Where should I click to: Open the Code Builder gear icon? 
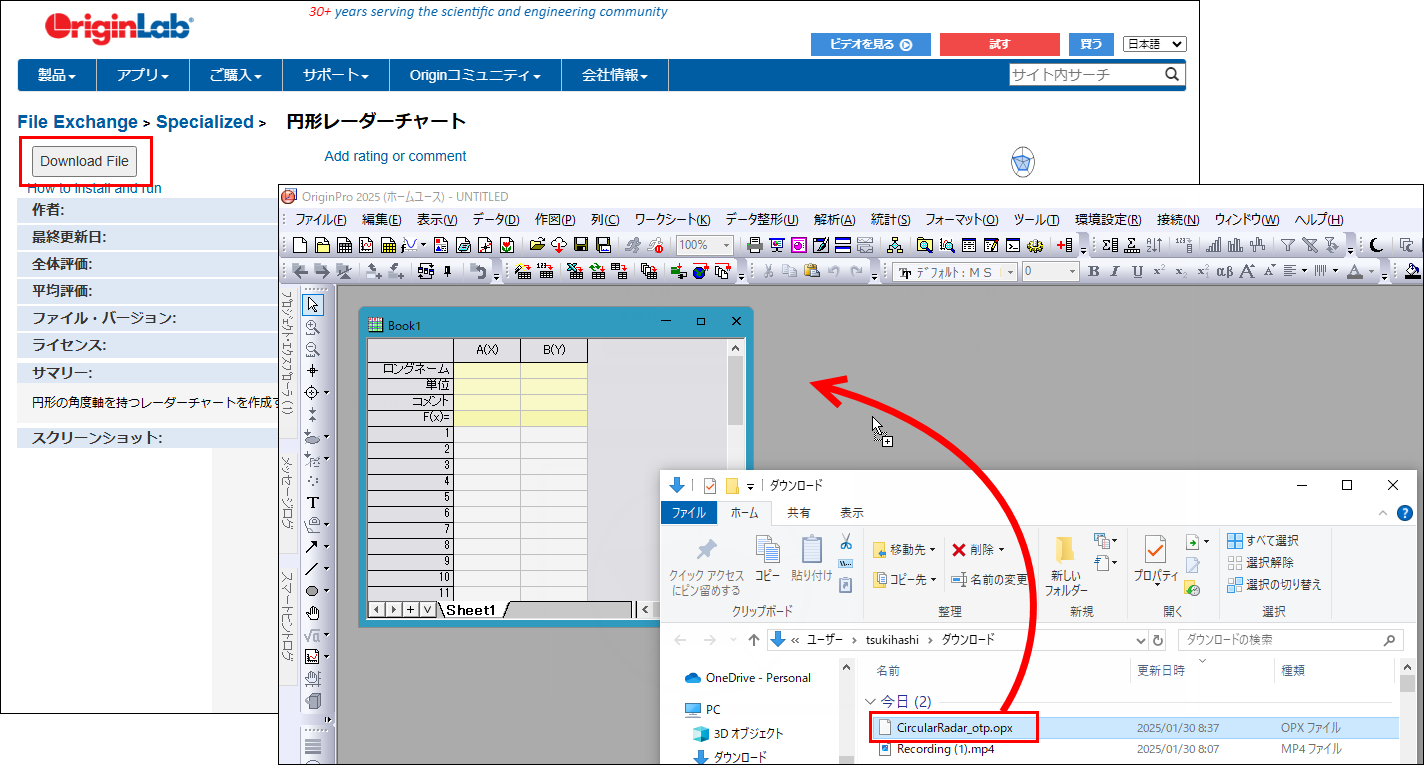(x=1035, y=245)
